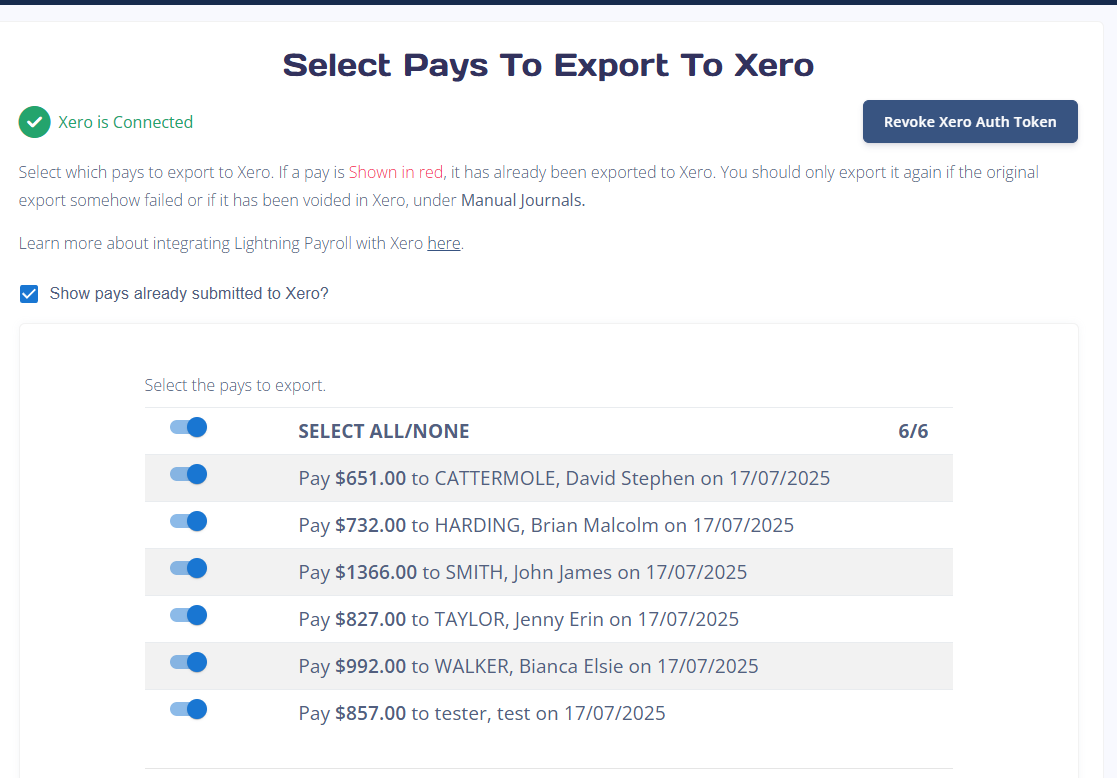
Task: Click the Select the pays to export text
Action: 235,385
